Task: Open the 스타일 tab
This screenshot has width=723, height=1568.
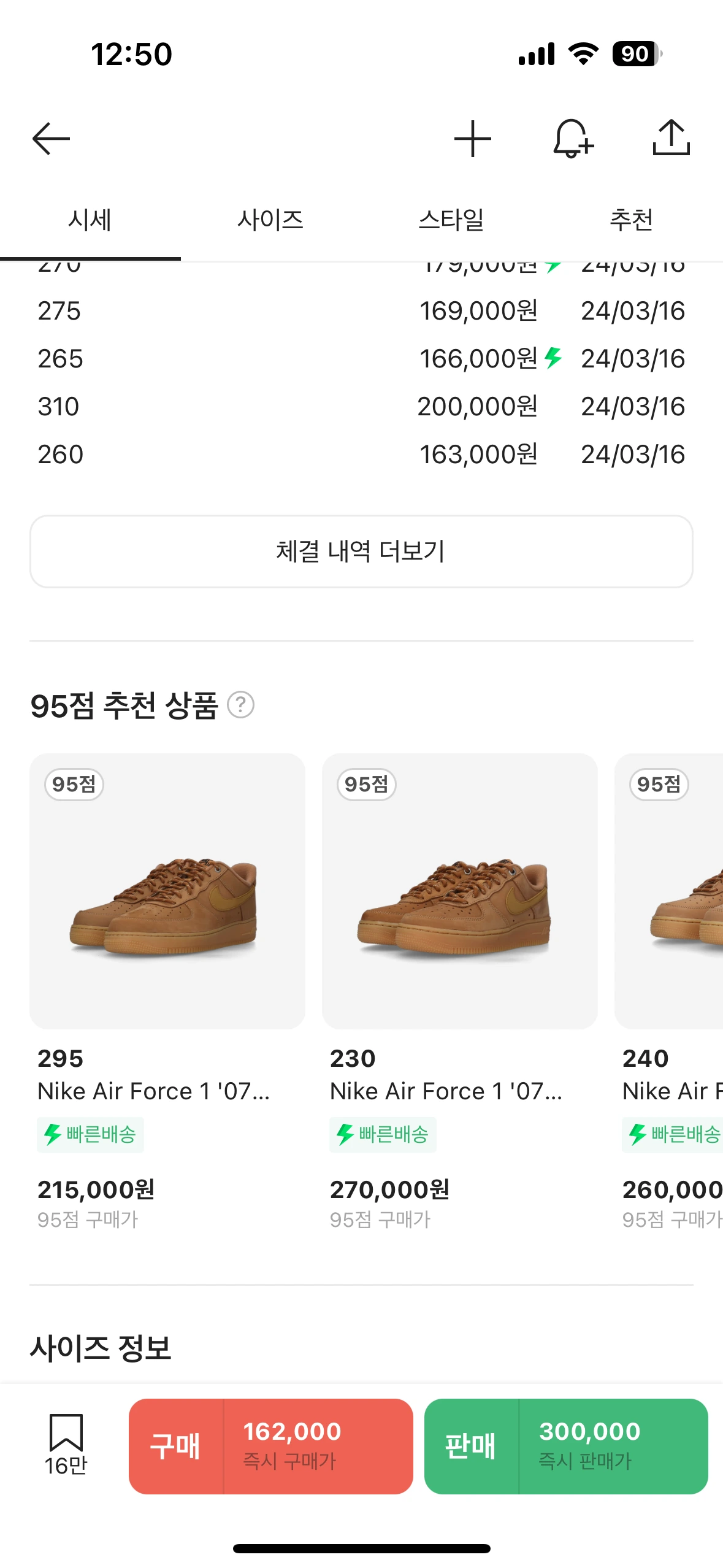Action: 451,220
